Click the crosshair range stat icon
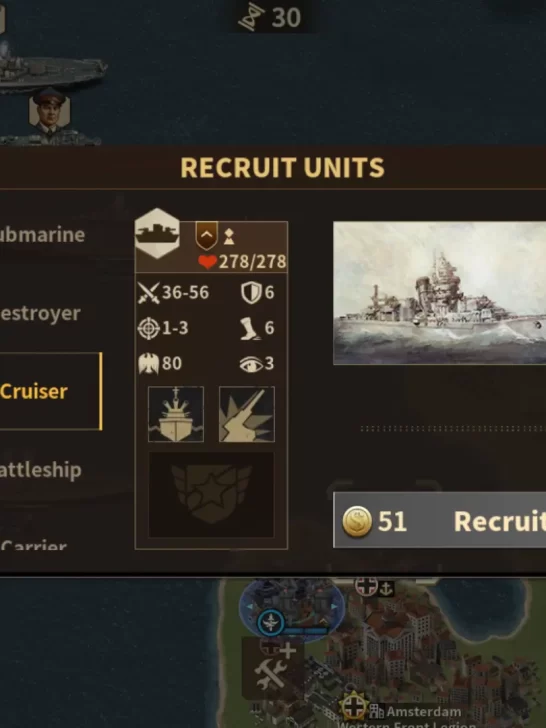 (x=149, y=328)
